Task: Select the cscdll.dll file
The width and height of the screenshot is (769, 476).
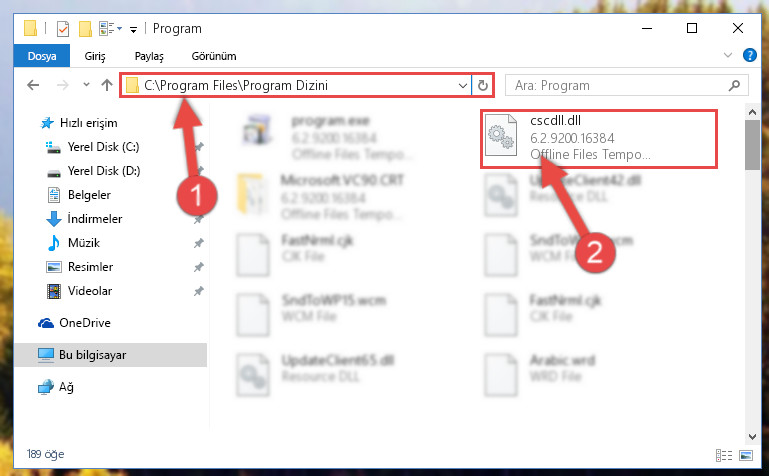Action: 599,138
